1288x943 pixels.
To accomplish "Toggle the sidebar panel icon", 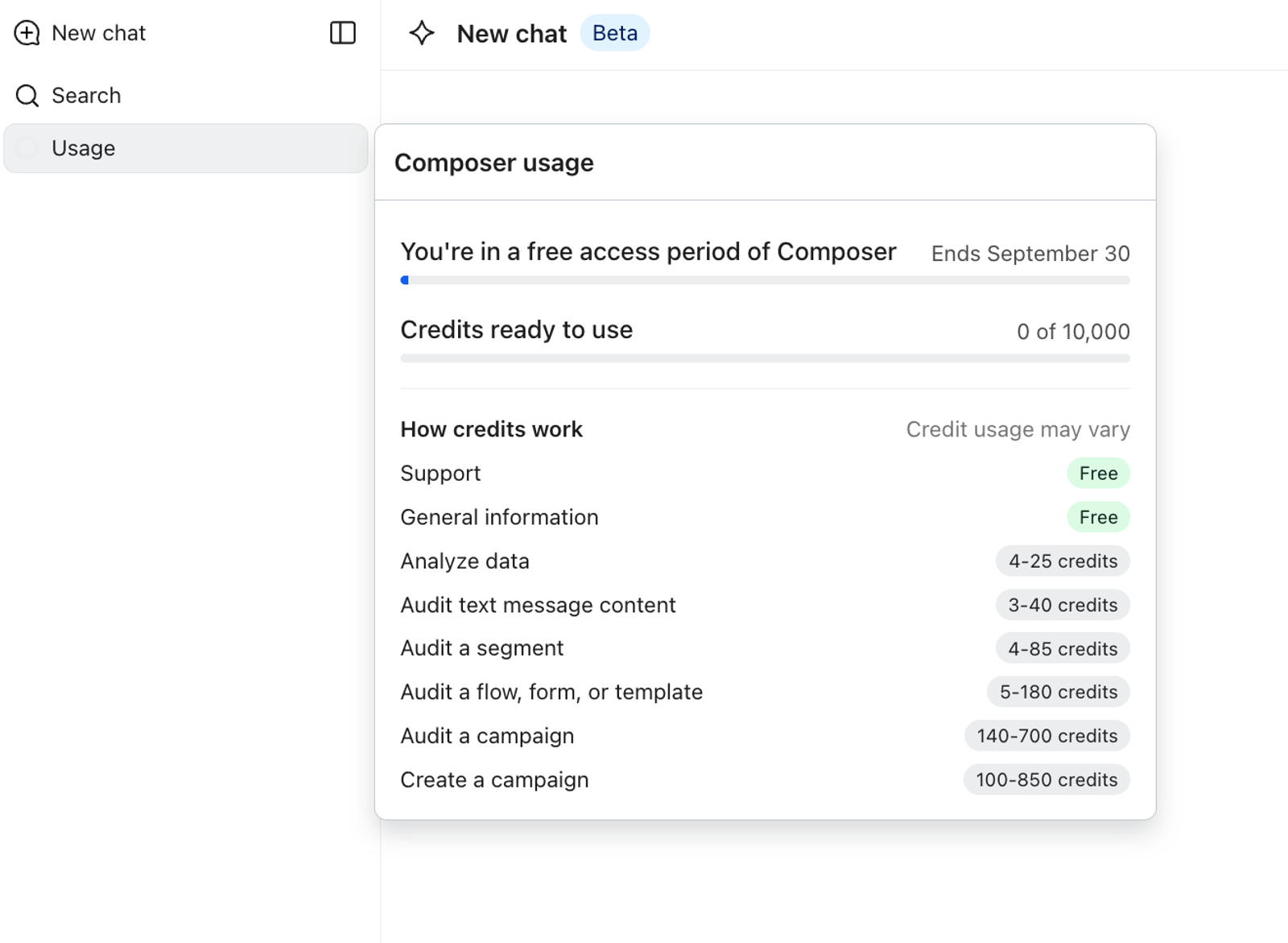I will (343, 33).
